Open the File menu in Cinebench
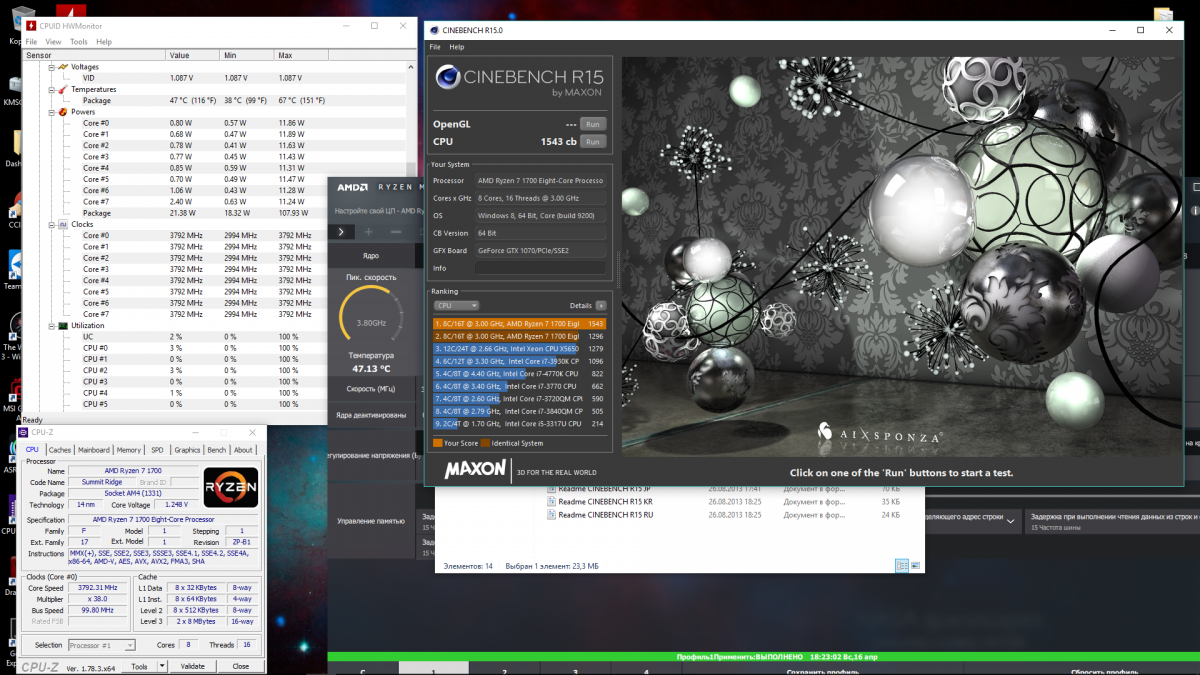Viewport: 1200px width, 675px height. (x=435, y=47)
